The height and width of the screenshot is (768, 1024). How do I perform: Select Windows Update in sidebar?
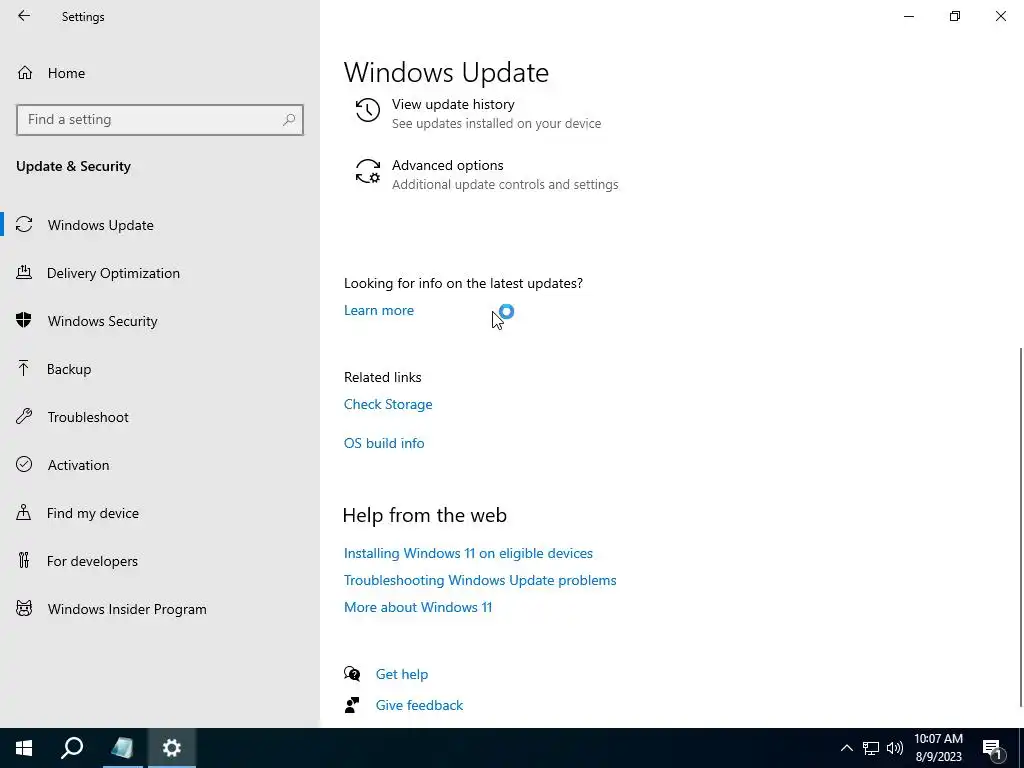(x=101, y=225)
